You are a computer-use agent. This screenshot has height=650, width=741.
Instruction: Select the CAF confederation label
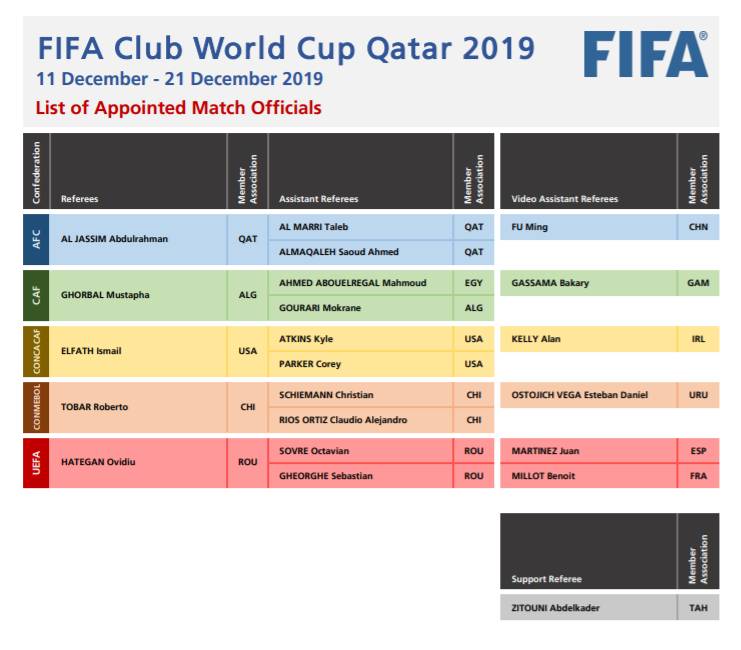pyautogui.click(x=36, y=295)
